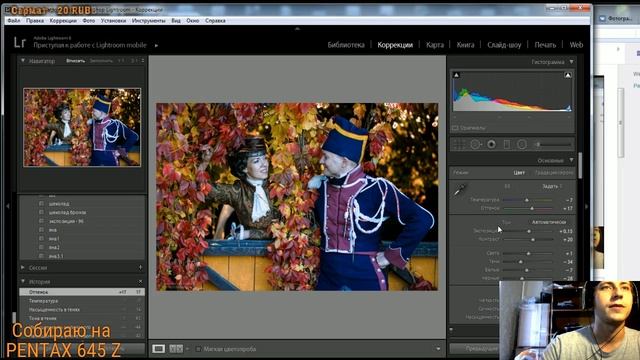
Task: Select Градации серого treatment mode
Action: (554, 173)
